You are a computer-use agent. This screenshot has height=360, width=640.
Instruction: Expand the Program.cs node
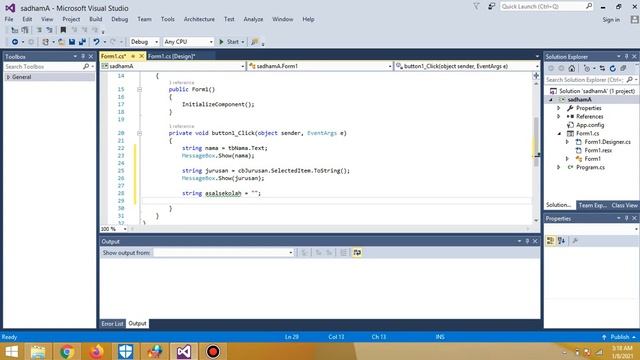point(559,167)
